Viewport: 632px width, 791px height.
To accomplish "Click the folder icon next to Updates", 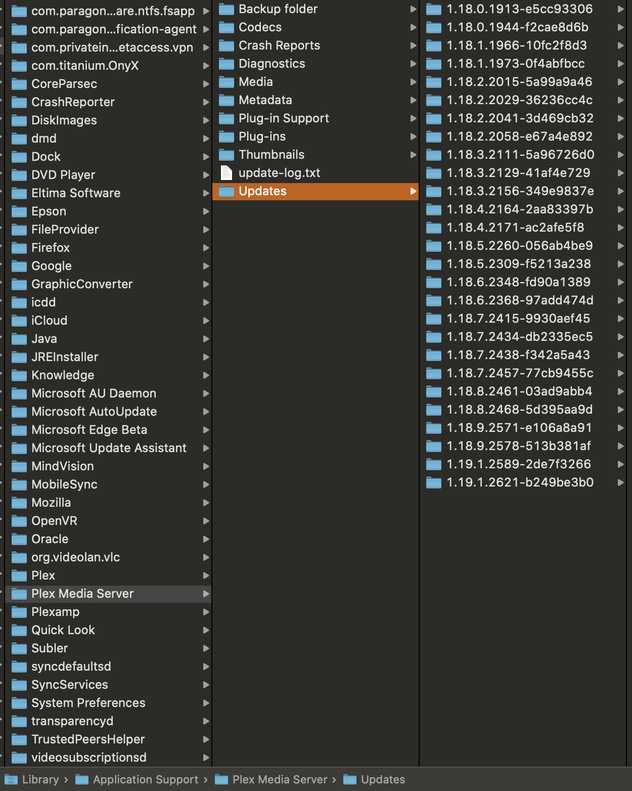I will (226, 191).
